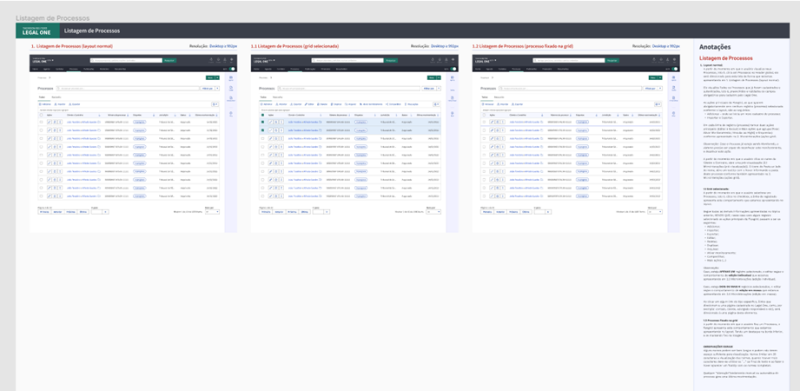Open the Itens por page-size dropdown in processo fixado

tap(655, 211)
